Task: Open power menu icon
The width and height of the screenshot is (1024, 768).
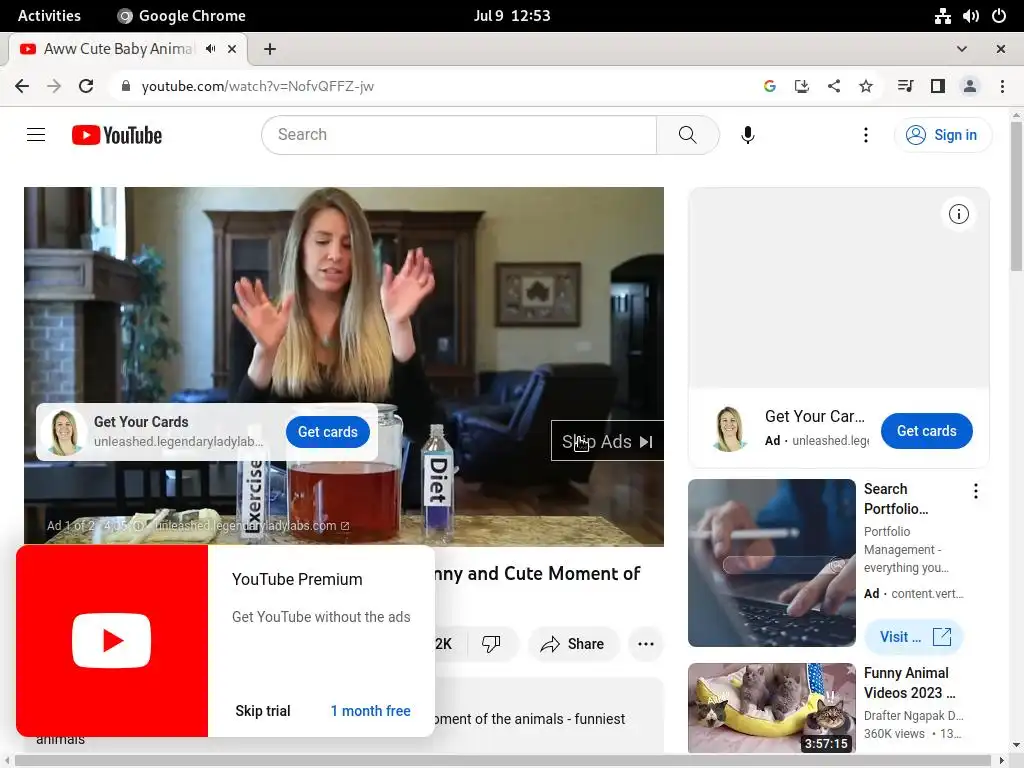Action: click(x=999, y=16)
